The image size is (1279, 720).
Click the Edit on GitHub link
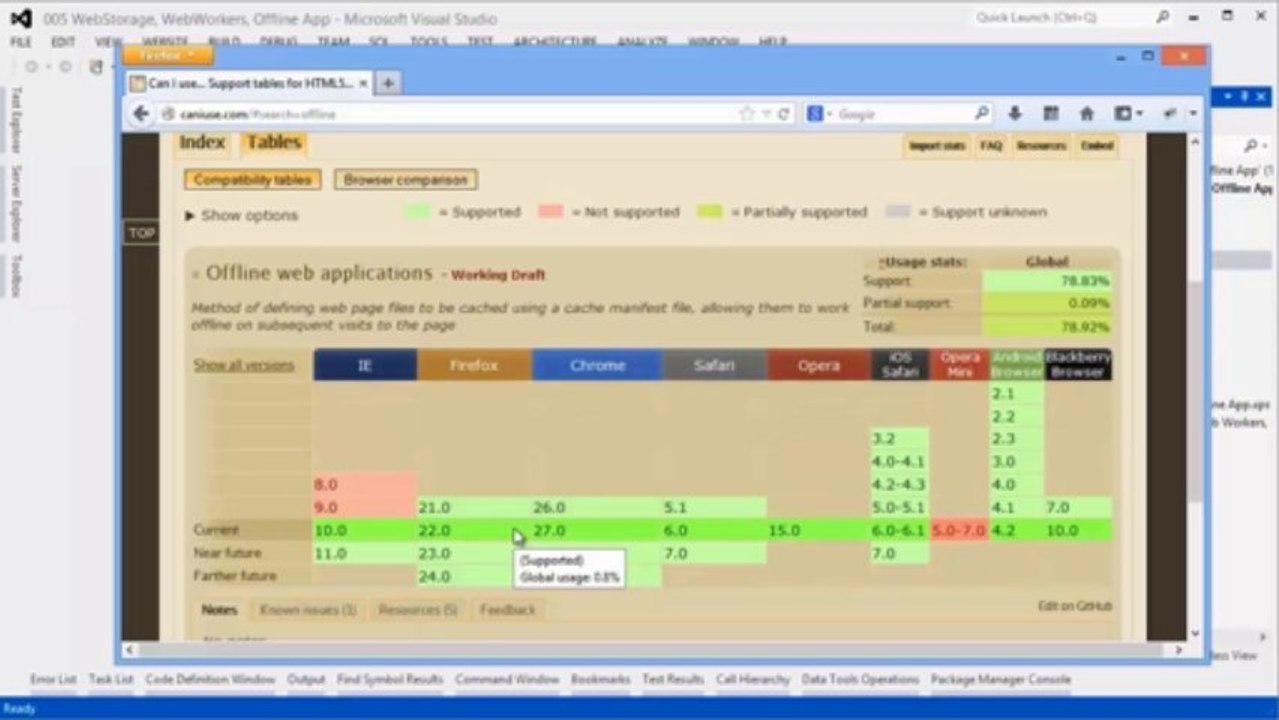click(1074, 606)
